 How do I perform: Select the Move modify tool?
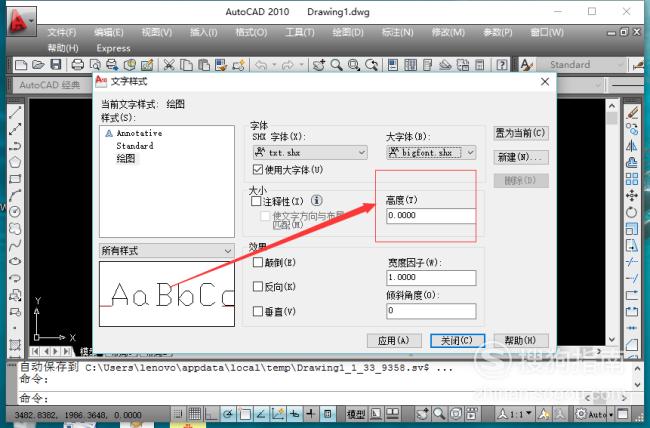(x=632, y=195)
